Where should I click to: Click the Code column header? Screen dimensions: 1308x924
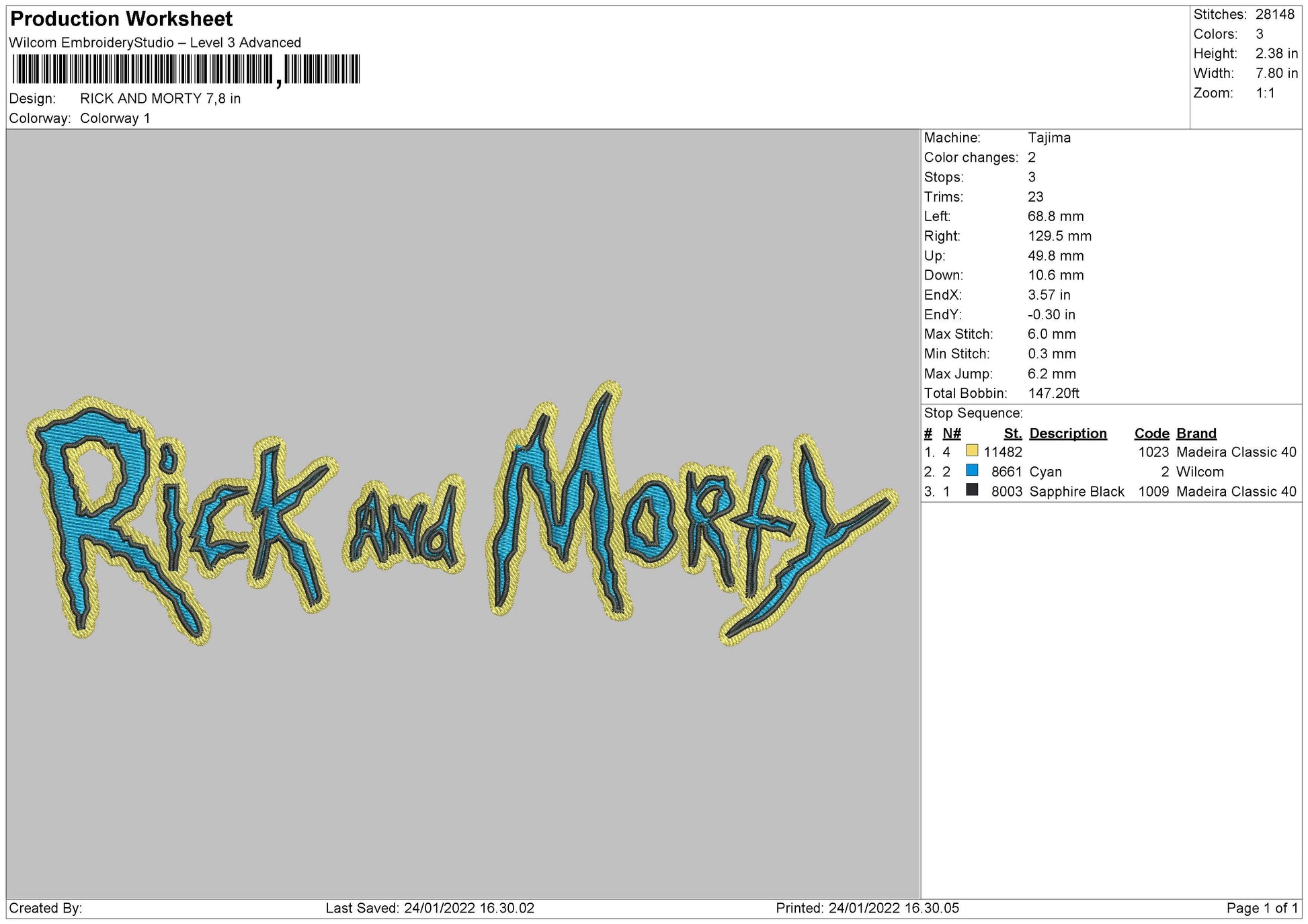(1151, 433)
